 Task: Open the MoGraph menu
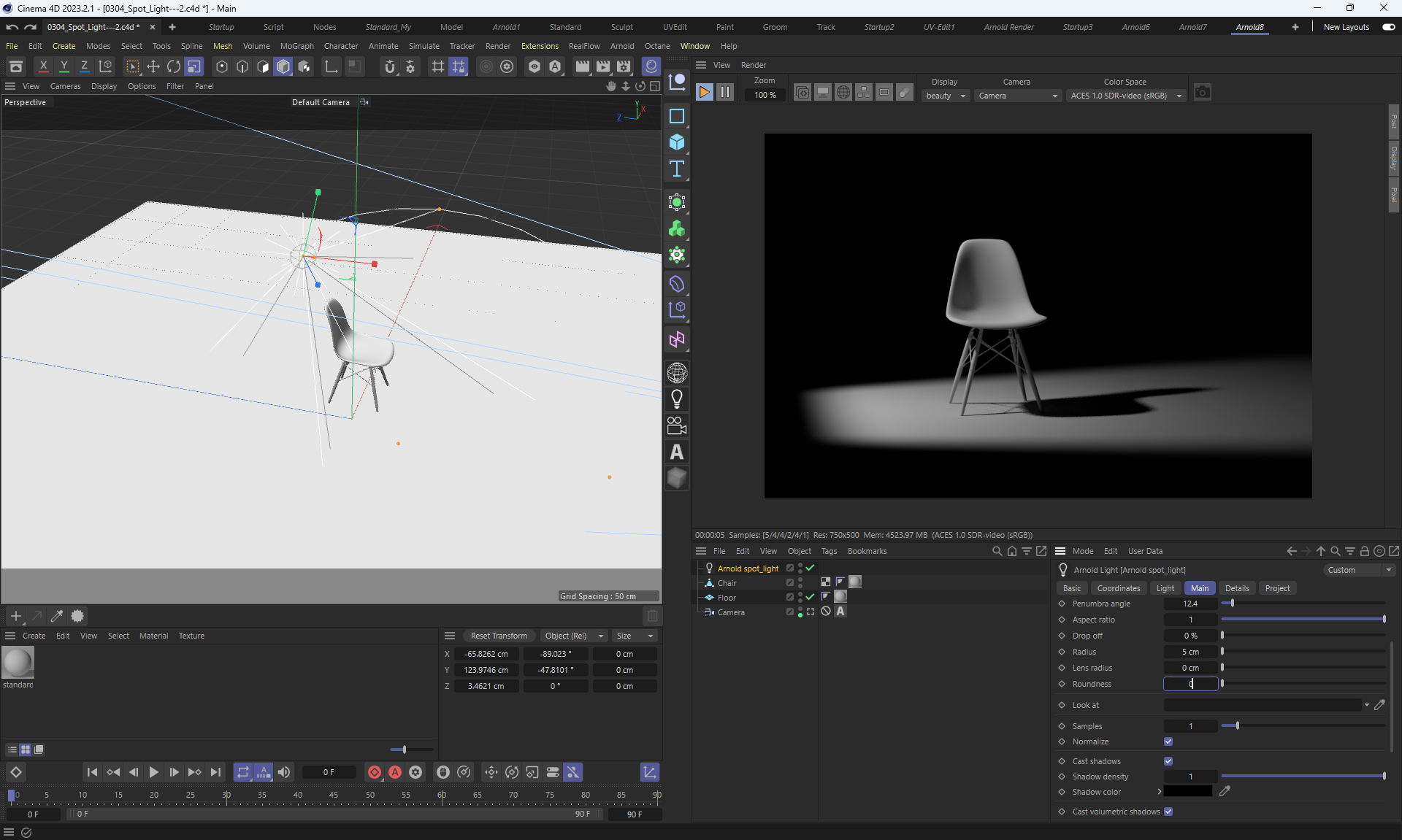pos(296,46)
